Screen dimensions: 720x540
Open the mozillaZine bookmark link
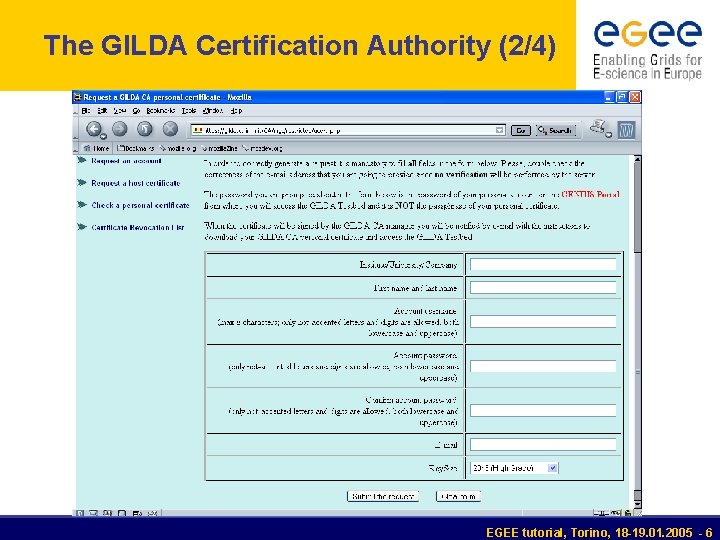(x=220, y=148)
